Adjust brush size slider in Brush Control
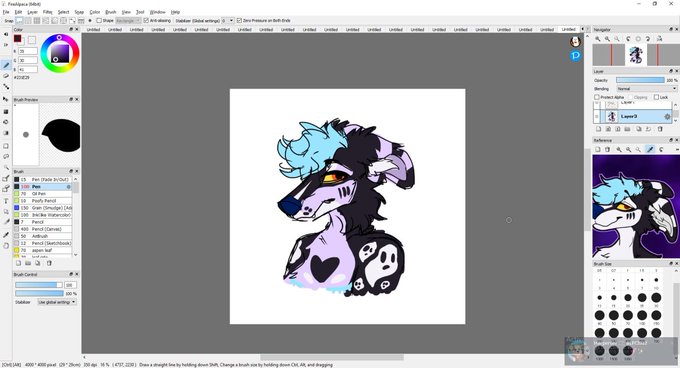The image size is (680, 368). [39, 285]
